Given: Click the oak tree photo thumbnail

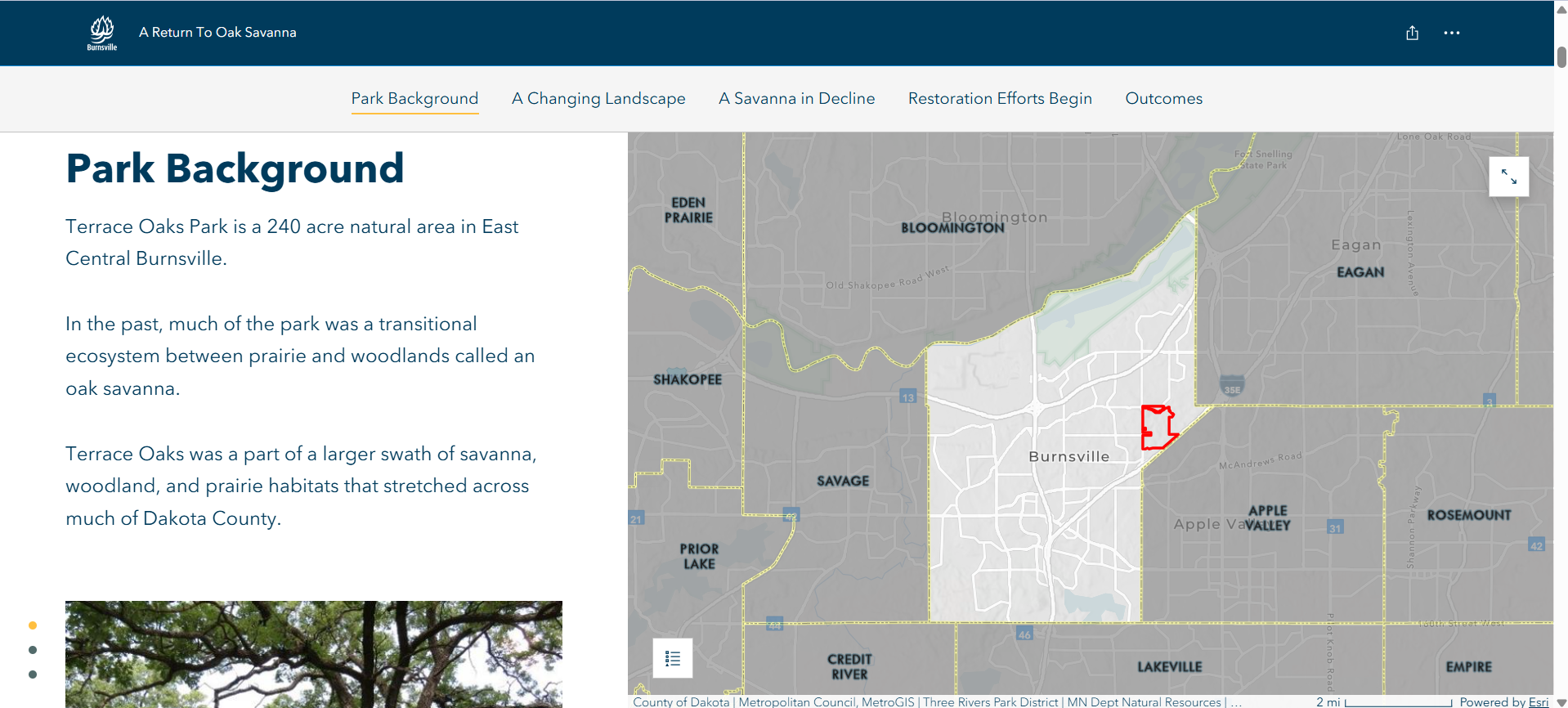Looking at the screenshot, I should [314, 654].
